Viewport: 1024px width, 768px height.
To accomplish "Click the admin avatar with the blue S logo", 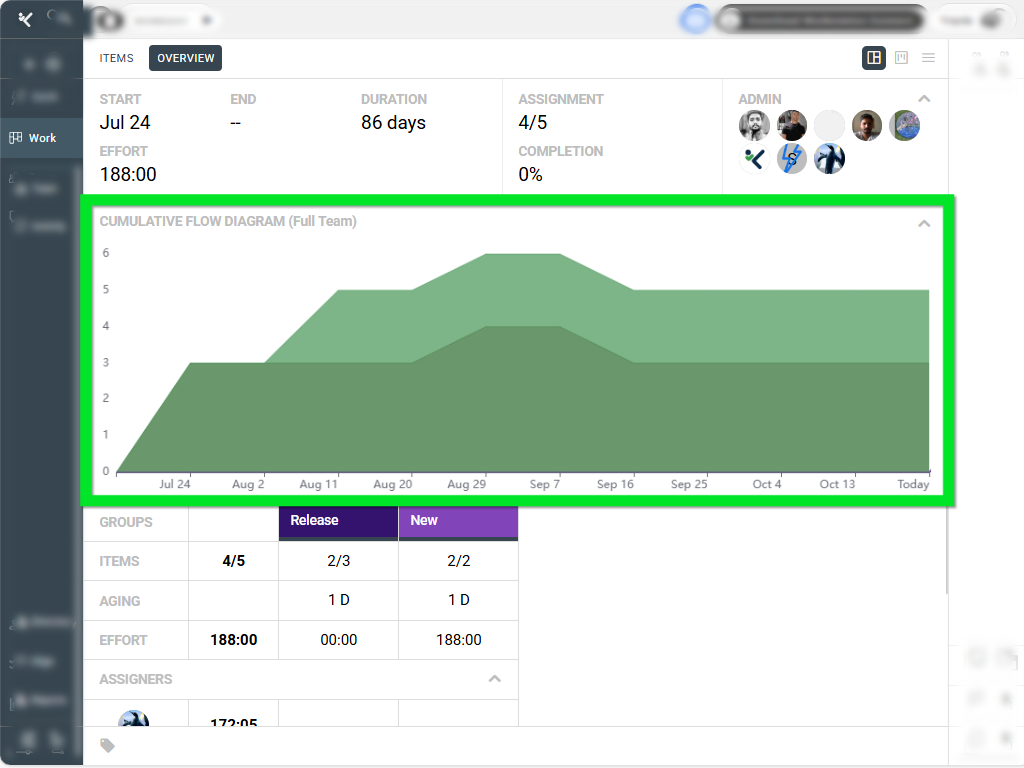I will 792,159.
